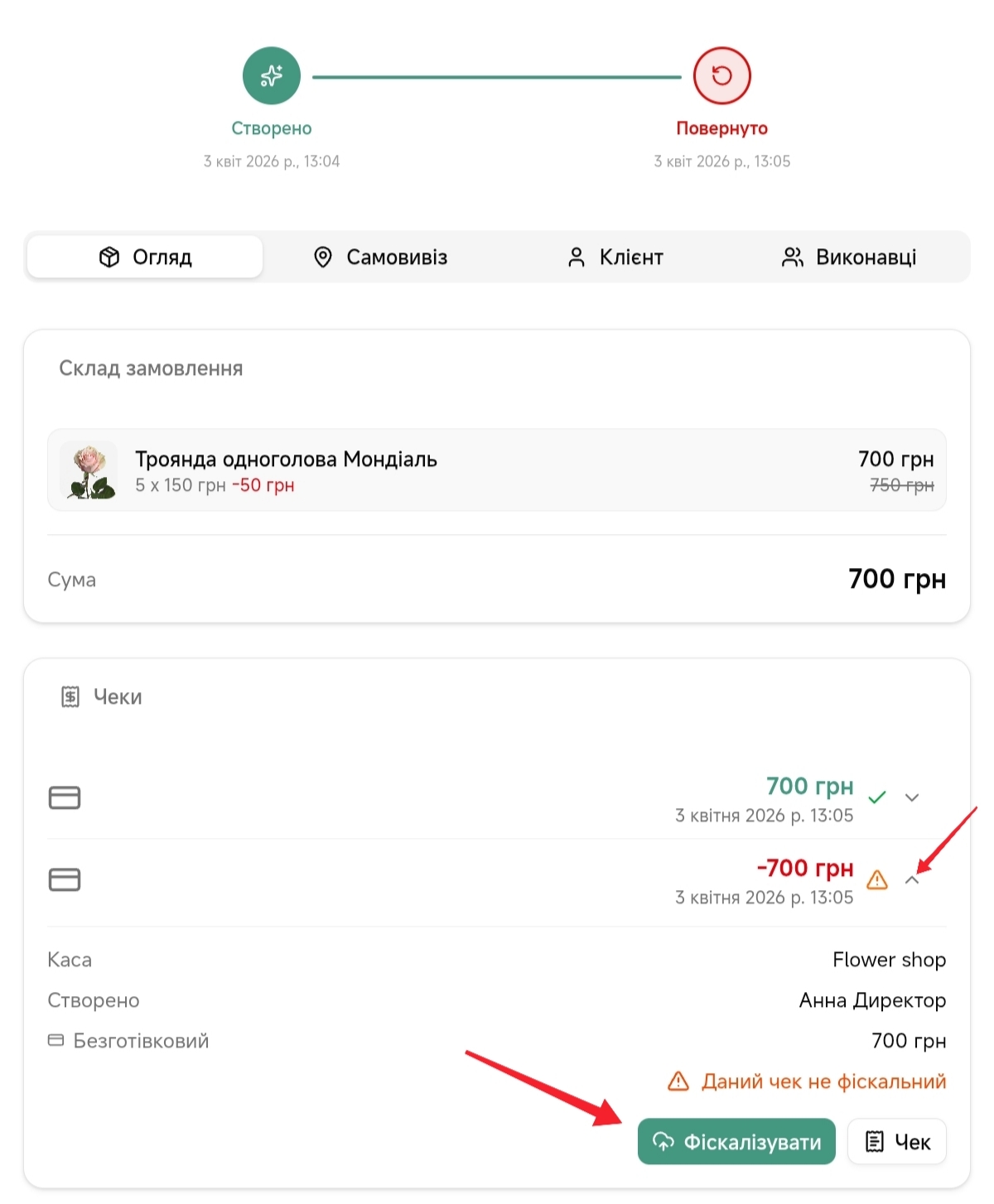Click the green Створено status icon
The image size is (994, 1204).
click(x=271, y=76)
